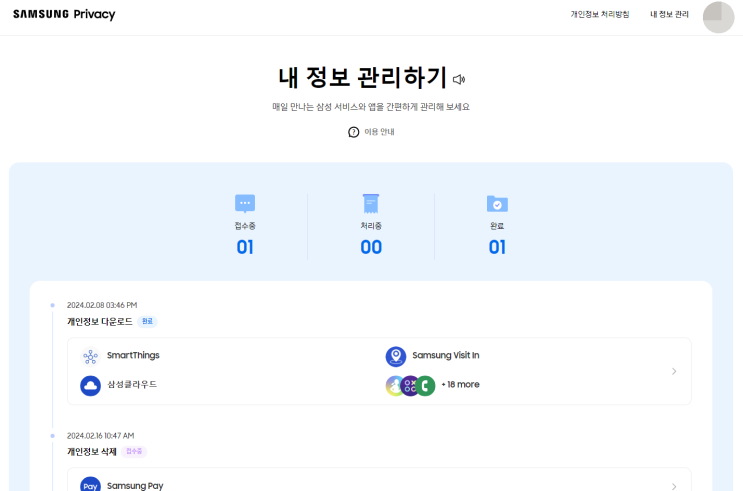Click the SmartThings app icon

pos(90,356)
